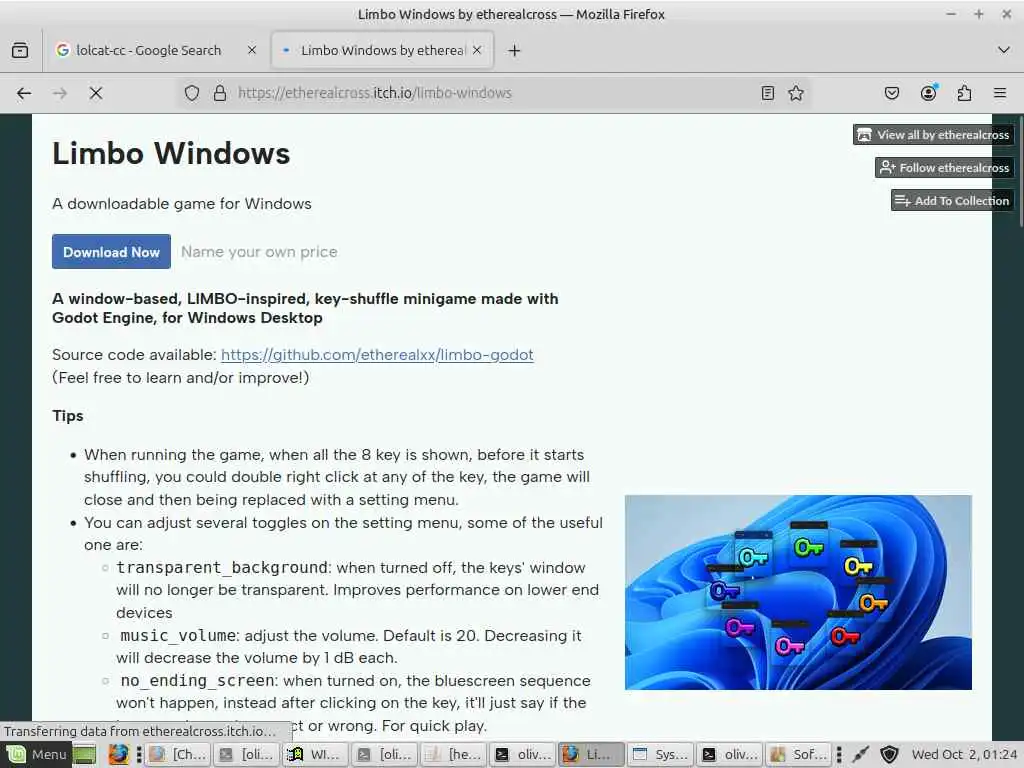Switch to the 'Sof...' taskbar window
Screen dimensions: 1024x768
[x=799, y=754]
